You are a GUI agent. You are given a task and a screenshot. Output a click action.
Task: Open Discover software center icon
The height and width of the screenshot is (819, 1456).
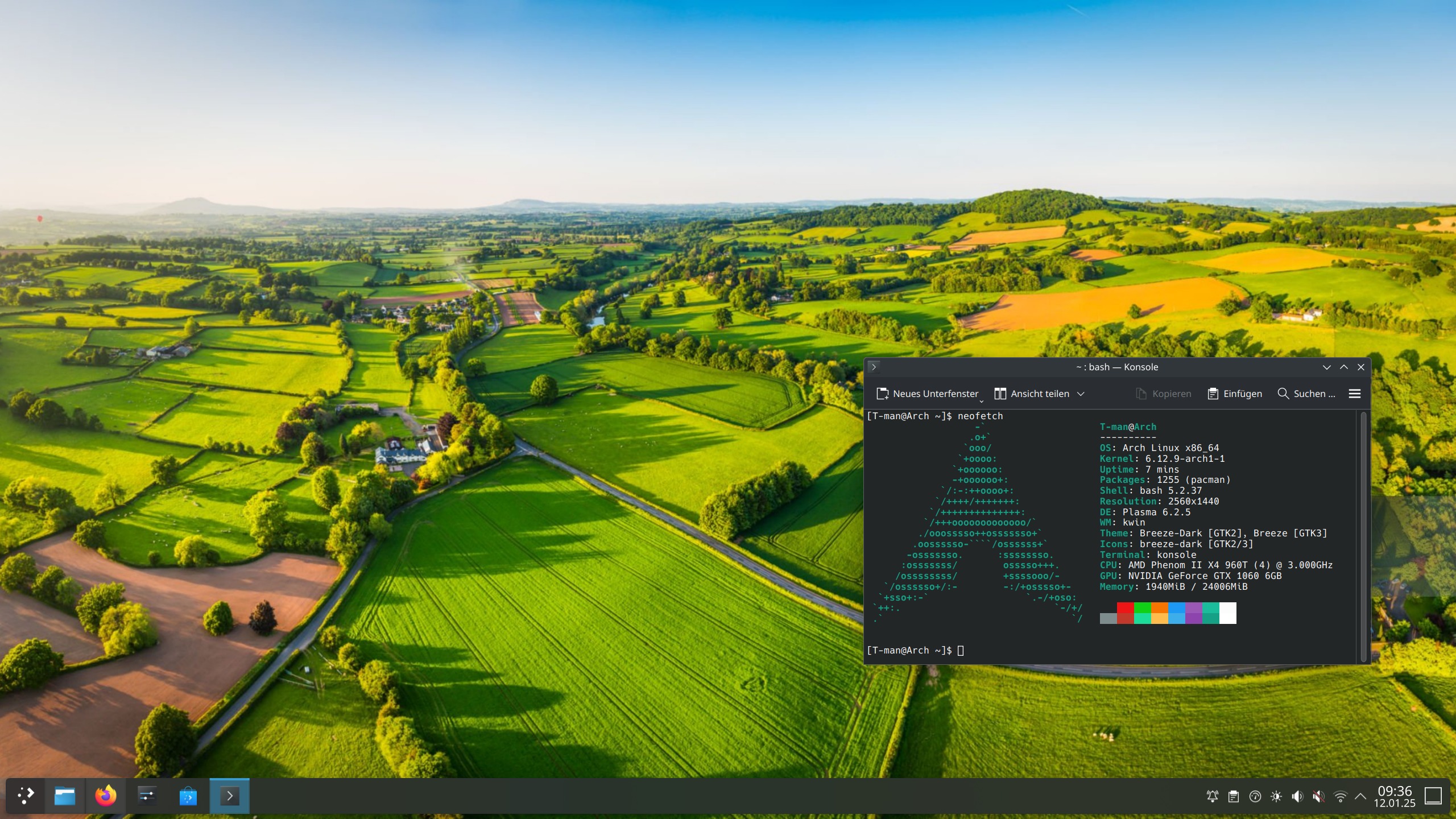point(188,795)
